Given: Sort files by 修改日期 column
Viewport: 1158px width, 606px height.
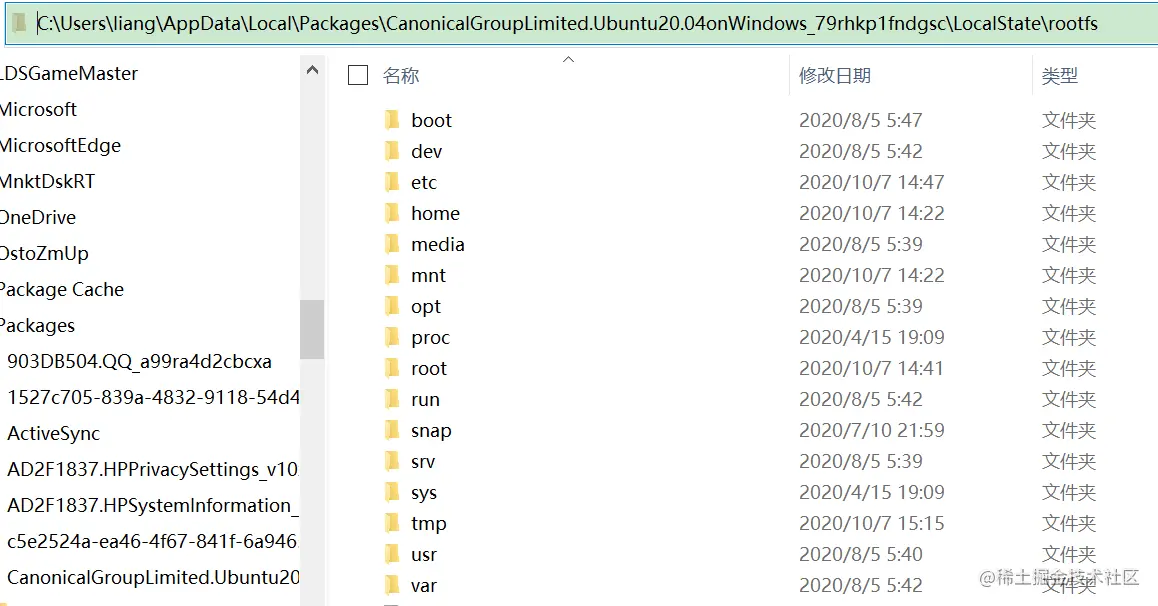Looking at the screenshot, I should (835, 75).
